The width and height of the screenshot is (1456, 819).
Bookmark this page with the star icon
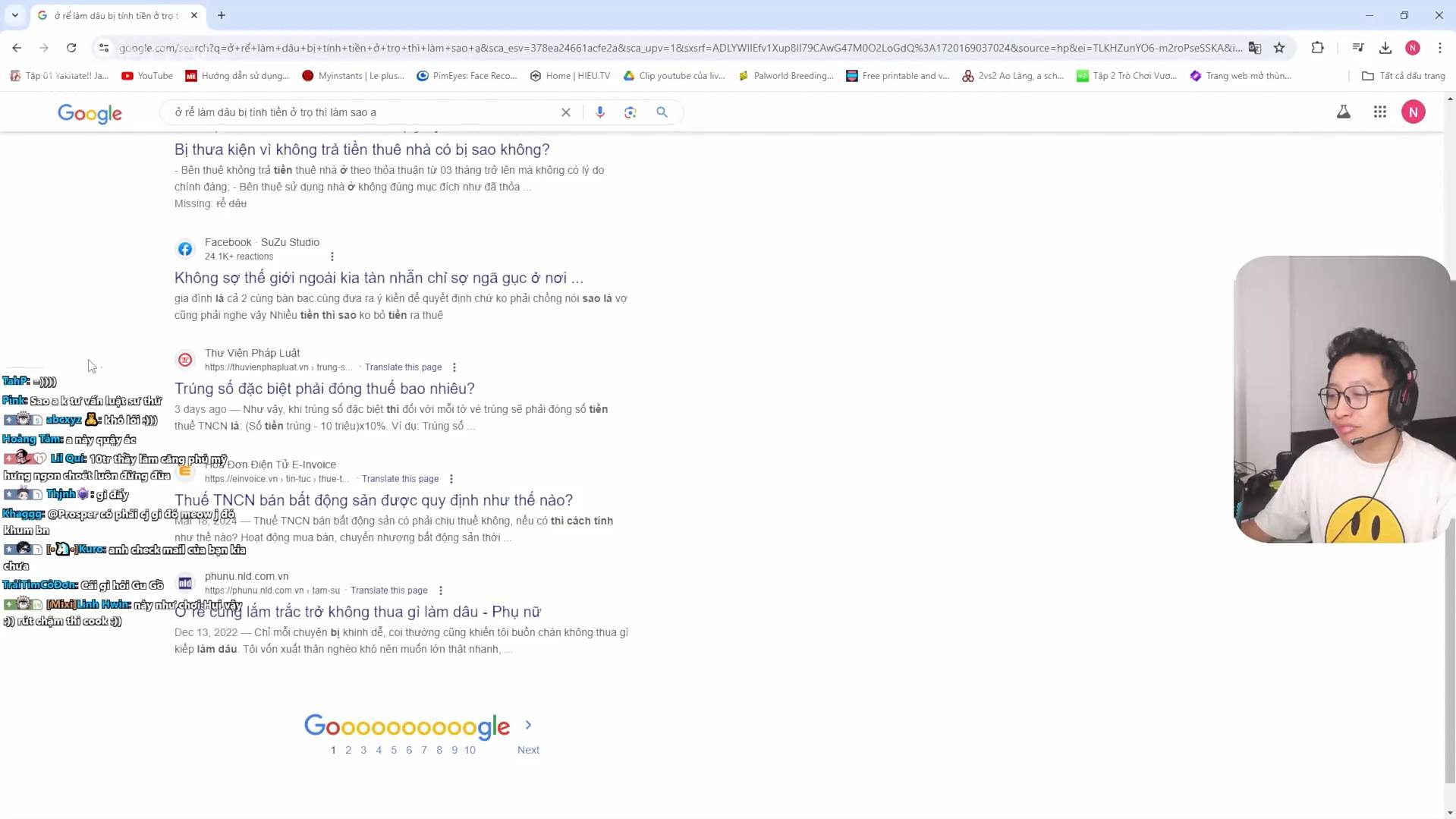[x=1279, y=47]
